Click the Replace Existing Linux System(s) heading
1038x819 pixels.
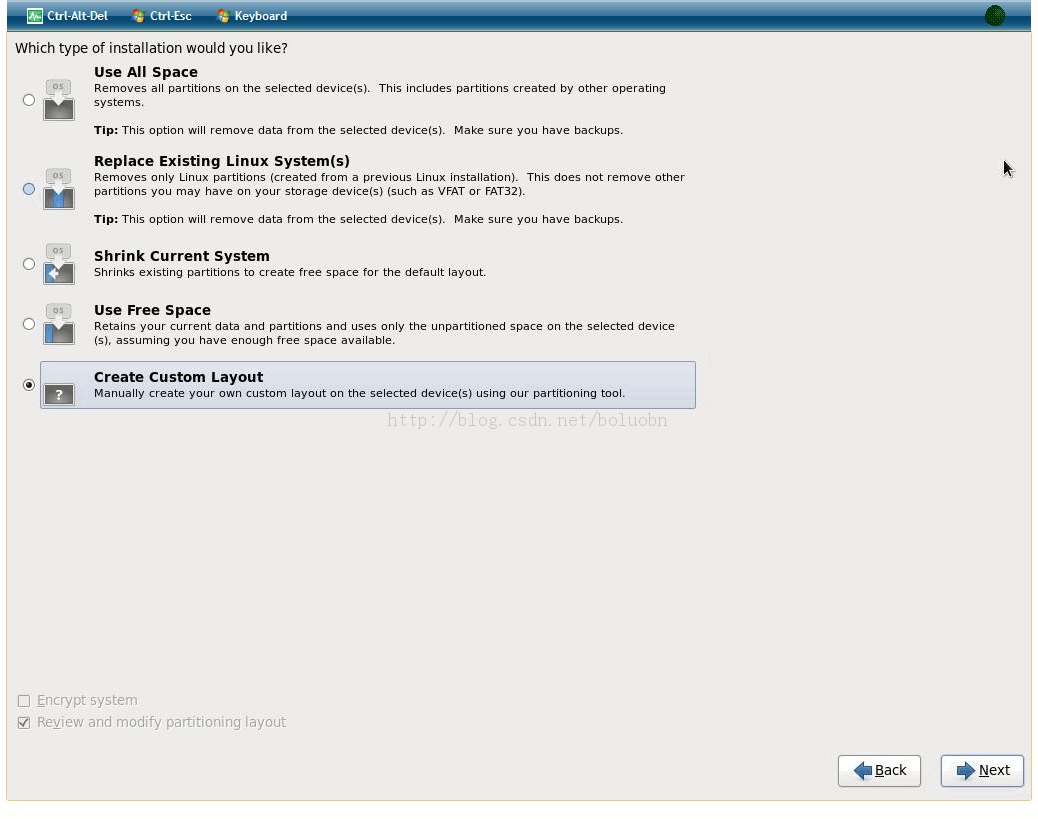click(222, 161)
